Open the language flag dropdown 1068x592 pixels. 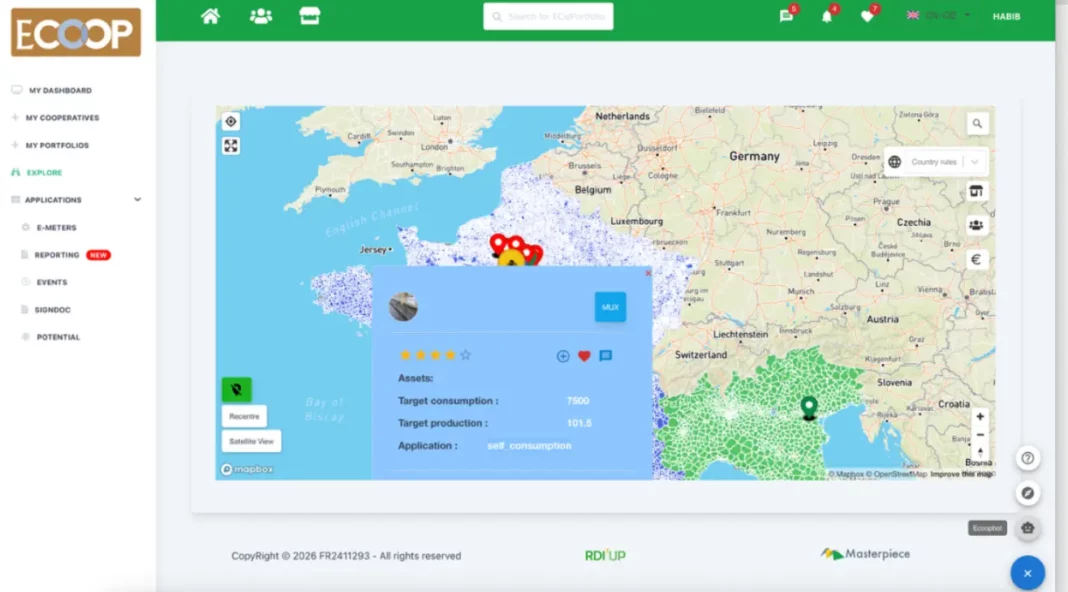938,16
